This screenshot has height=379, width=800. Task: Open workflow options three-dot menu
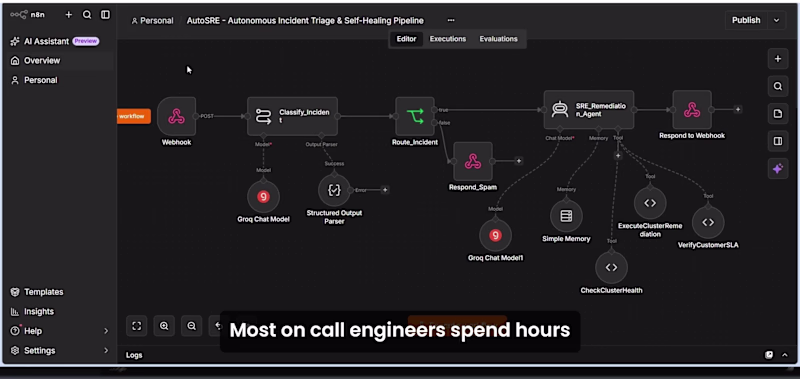click(451, 20)
